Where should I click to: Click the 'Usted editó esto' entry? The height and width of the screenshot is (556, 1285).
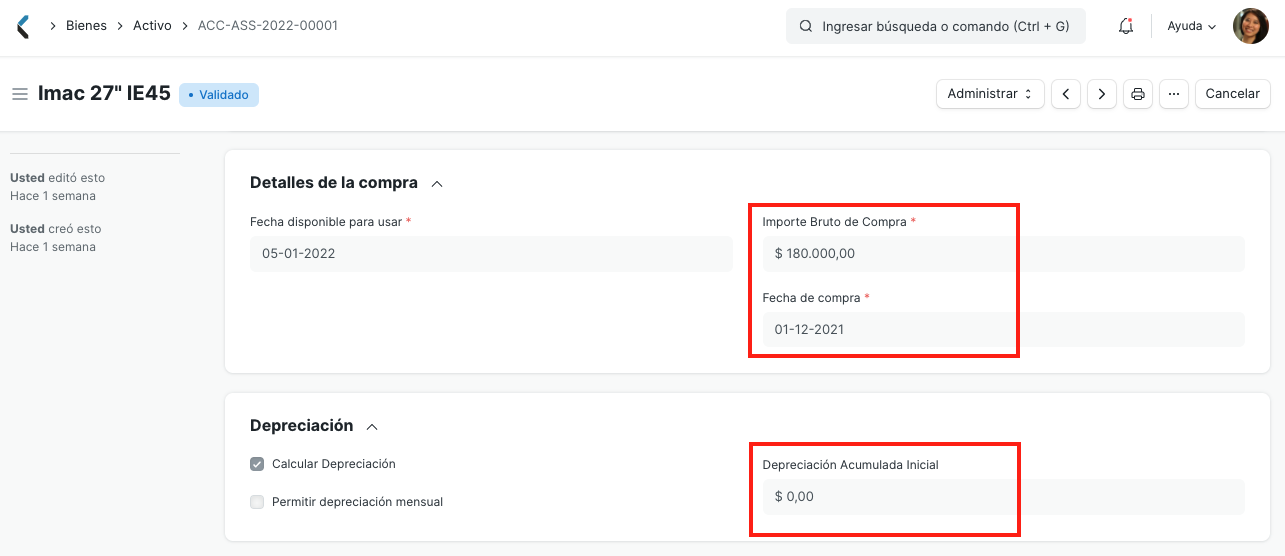coord(57,178)
